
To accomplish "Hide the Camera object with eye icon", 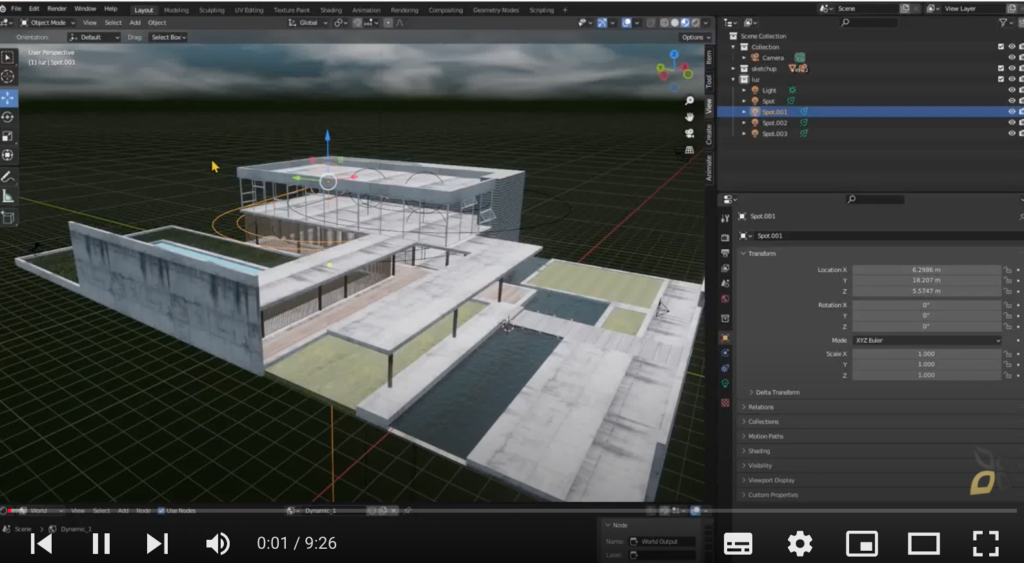I will pos(1012,57).
